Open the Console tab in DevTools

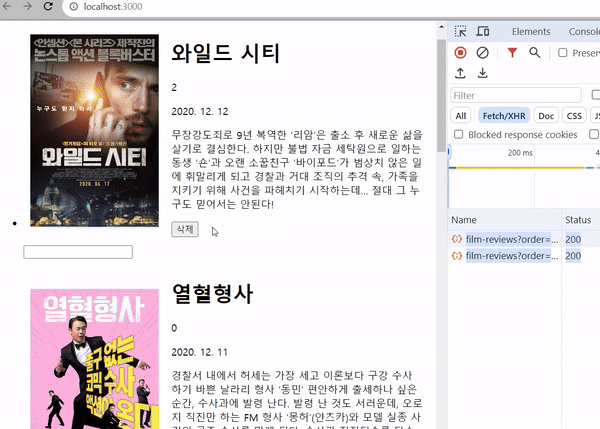coord(584,31)
